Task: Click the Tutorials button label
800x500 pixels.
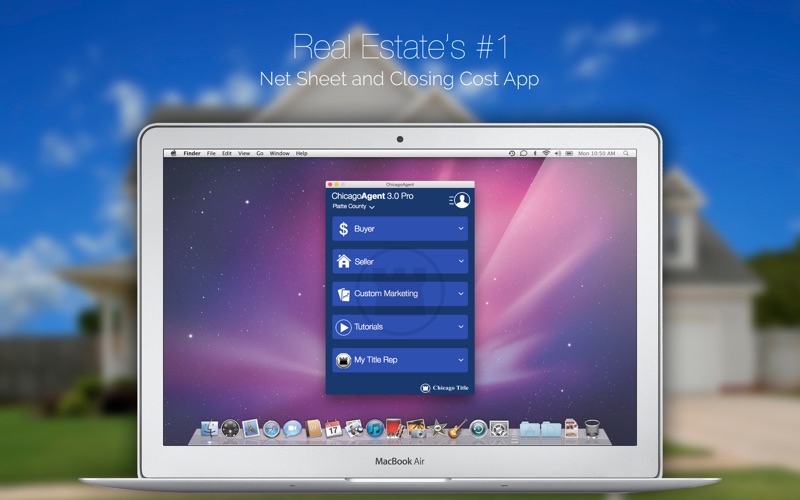Action: point(368,327)
